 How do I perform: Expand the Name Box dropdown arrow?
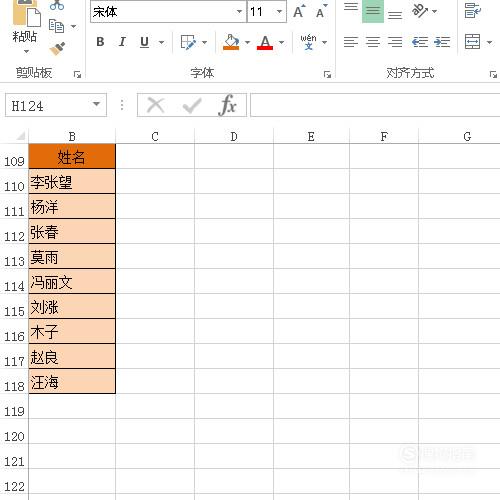(96, 105)
